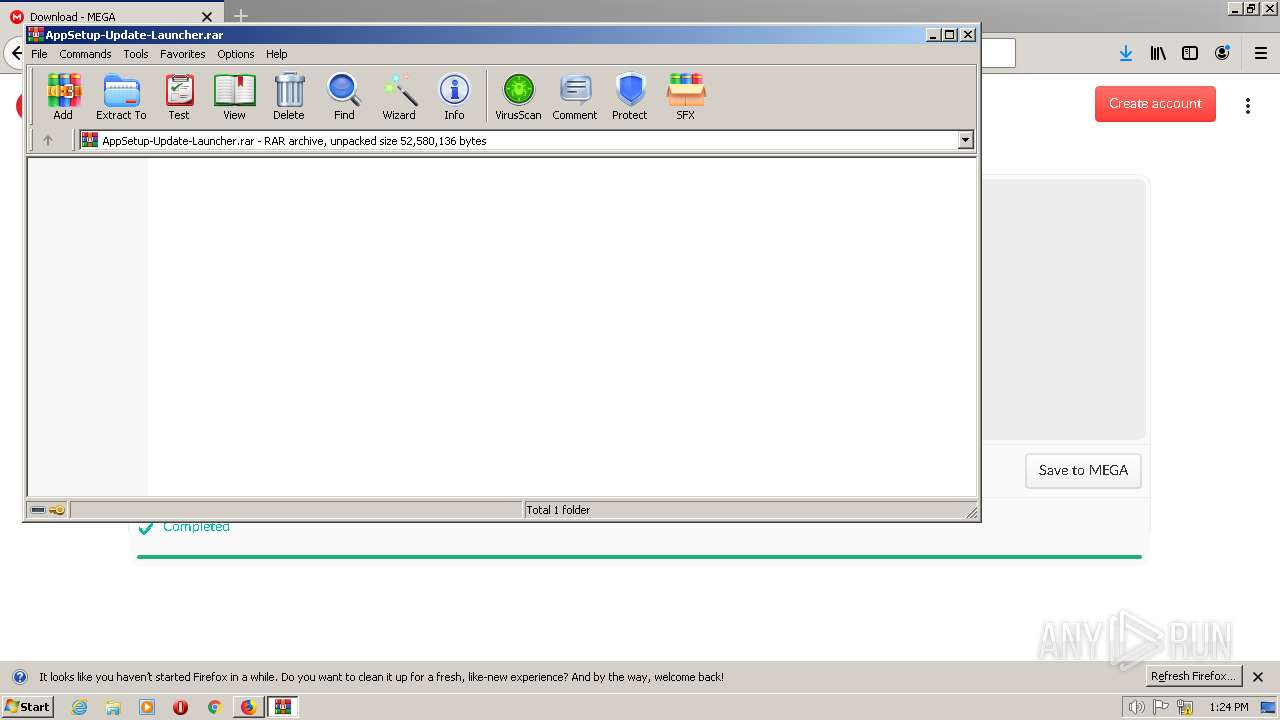Click the Action Center flag tray icon

(x=1161, y=707)
